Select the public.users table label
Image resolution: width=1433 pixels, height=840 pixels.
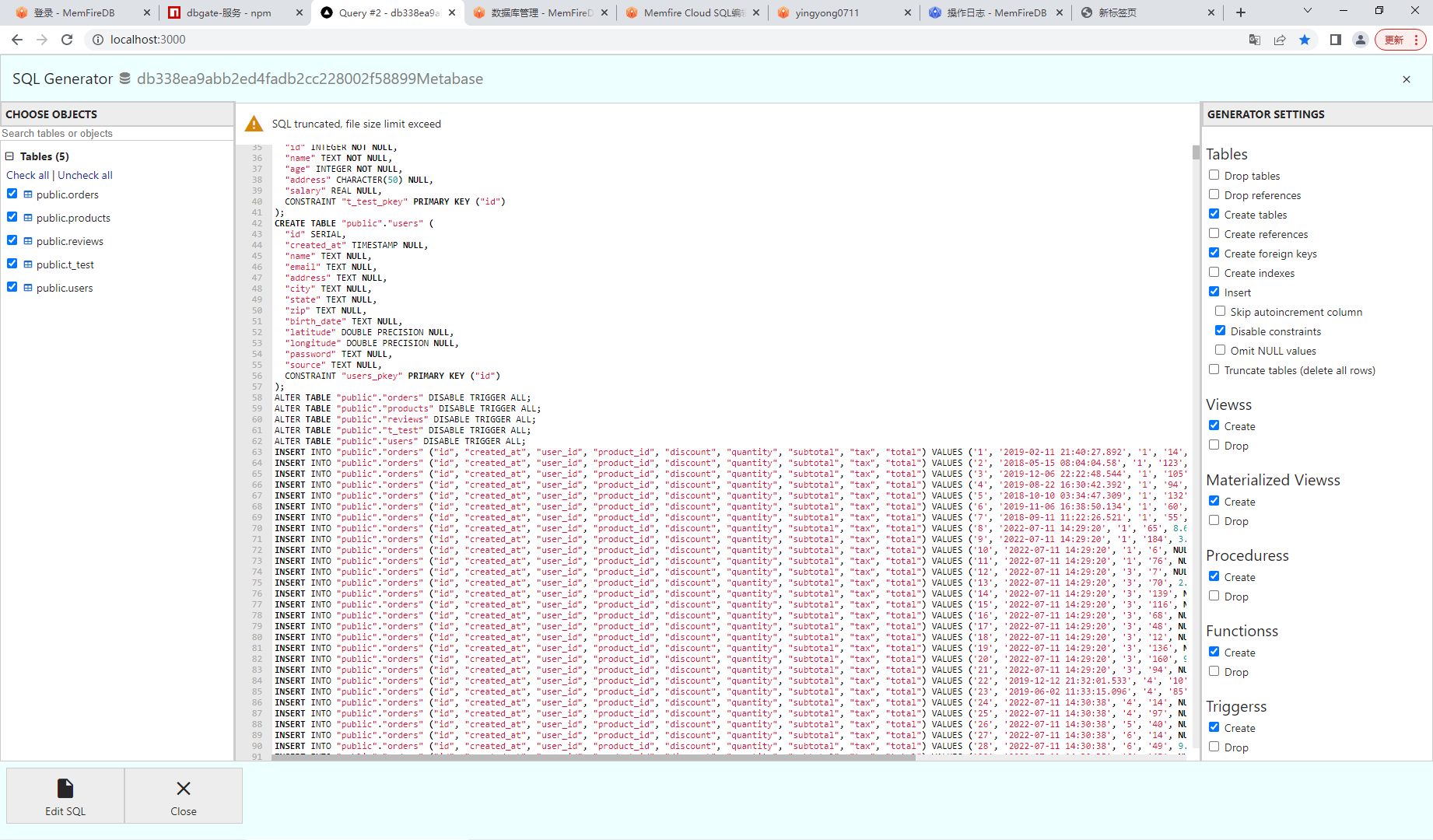click(x=65, y=288)
